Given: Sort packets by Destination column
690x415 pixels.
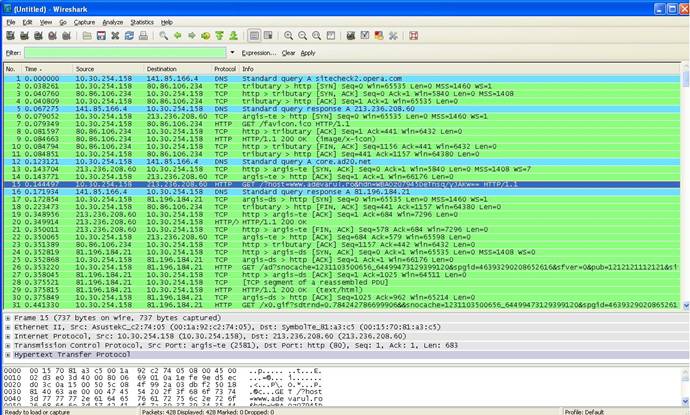Looking at the screenshot, I should click(x=177, y=69).
